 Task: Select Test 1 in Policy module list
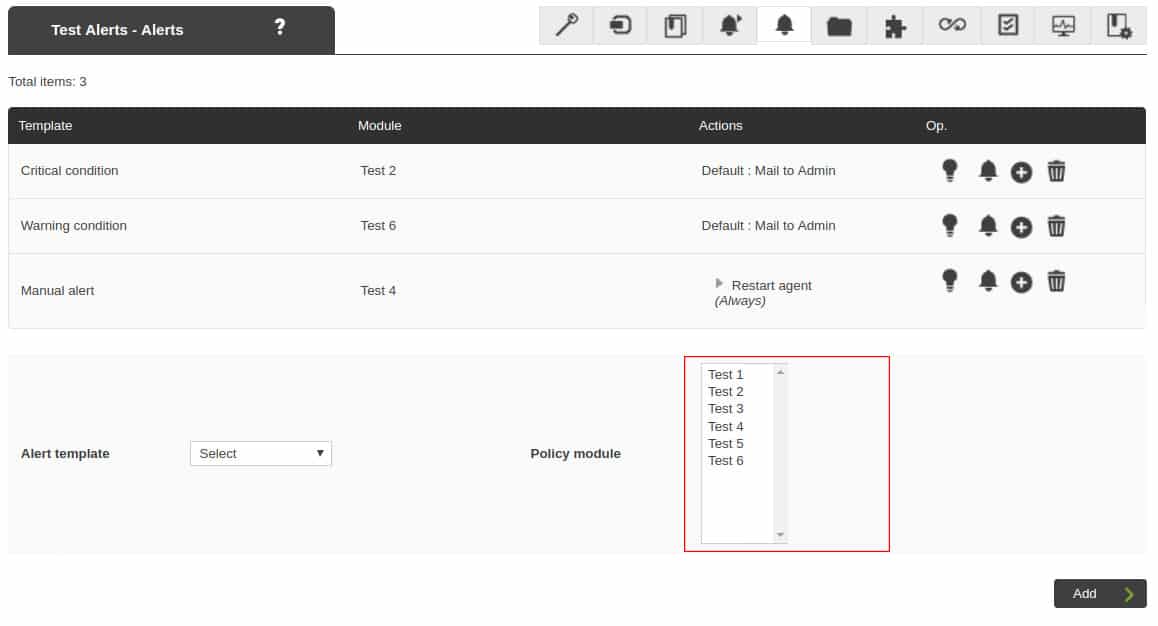pos(725,374)
